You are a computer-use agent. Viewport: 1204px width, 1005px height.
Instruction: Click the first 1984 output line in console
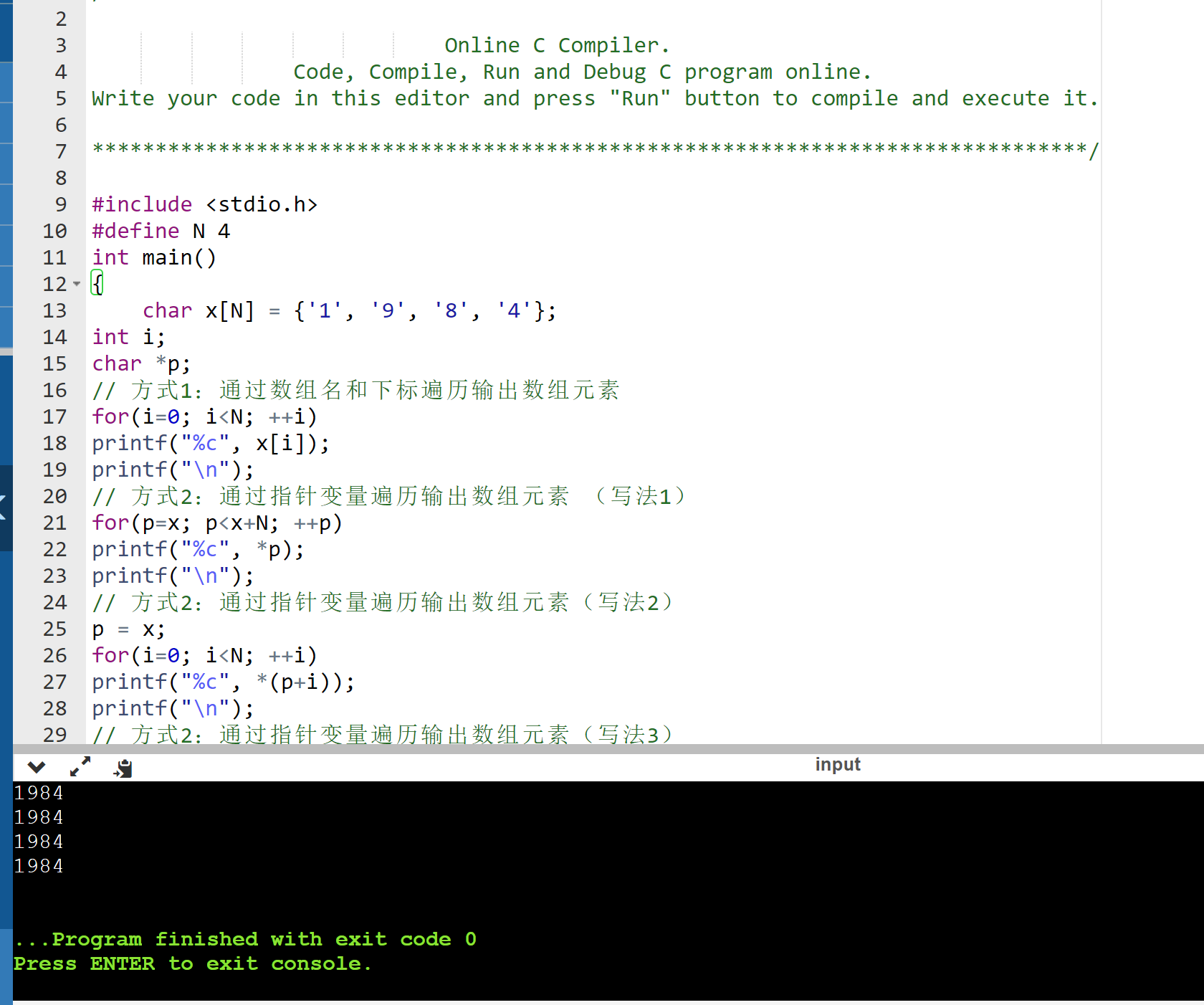click(39, 793)
